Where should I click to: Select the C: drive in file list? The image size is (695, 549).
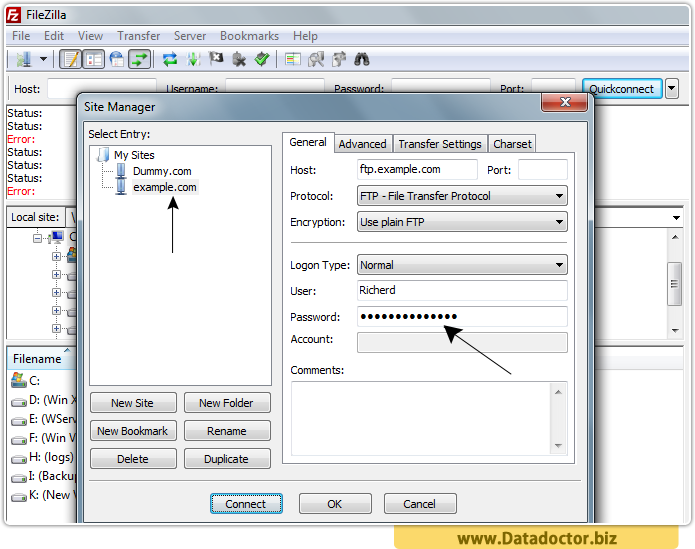pyautogui.click(x=26, y=380)
